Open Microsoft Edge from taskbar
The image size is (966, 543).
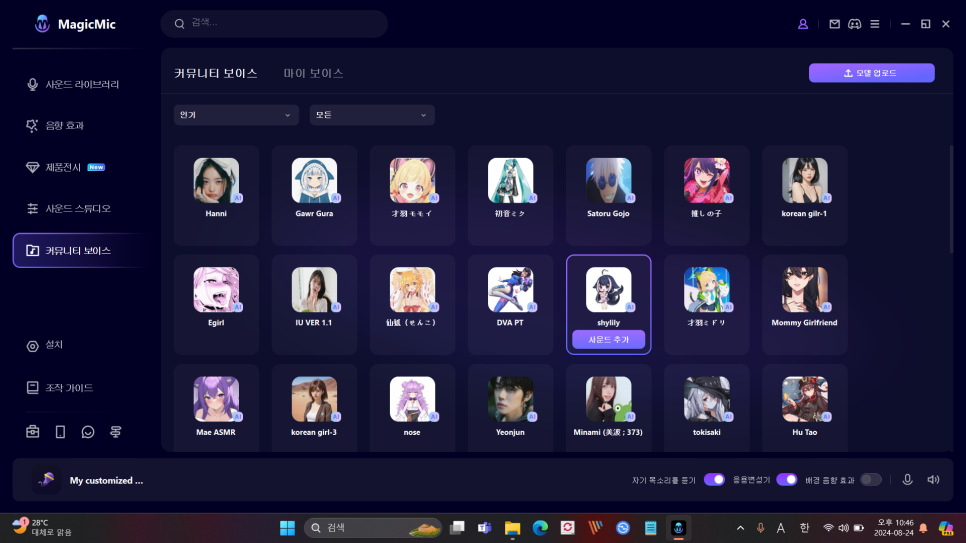[x=540, y=528]
